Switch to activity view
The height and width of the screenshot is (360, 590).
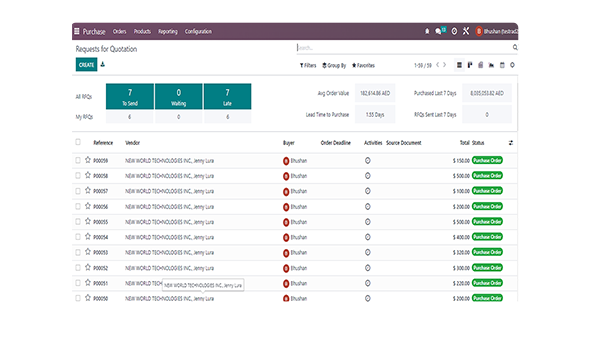(512, 65)
